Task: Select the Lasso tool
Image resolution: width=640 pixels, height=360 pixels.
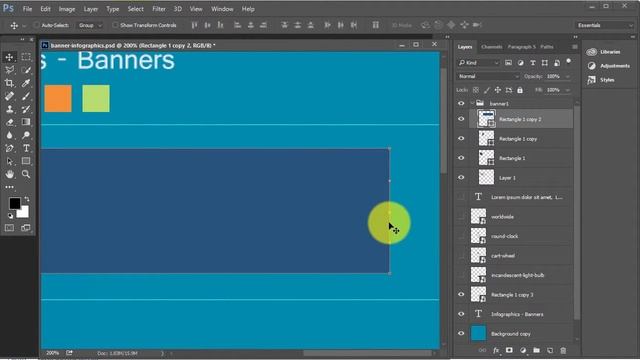Action: click(x=9, y=70)
